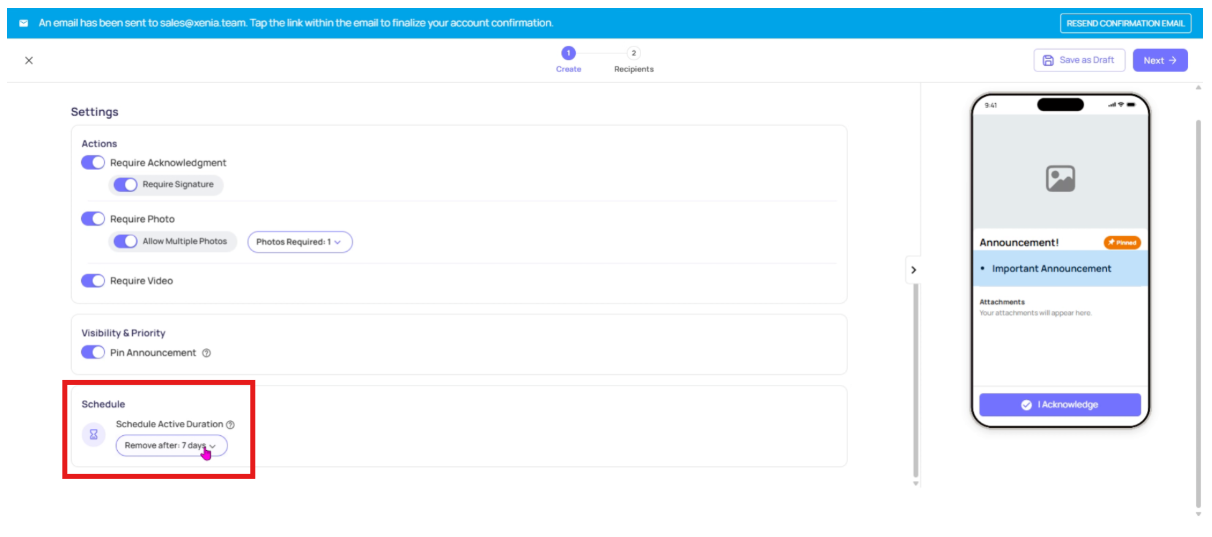
Task: Expand the Remove after 7 days dropdown
Action: (x=171, y=446)
